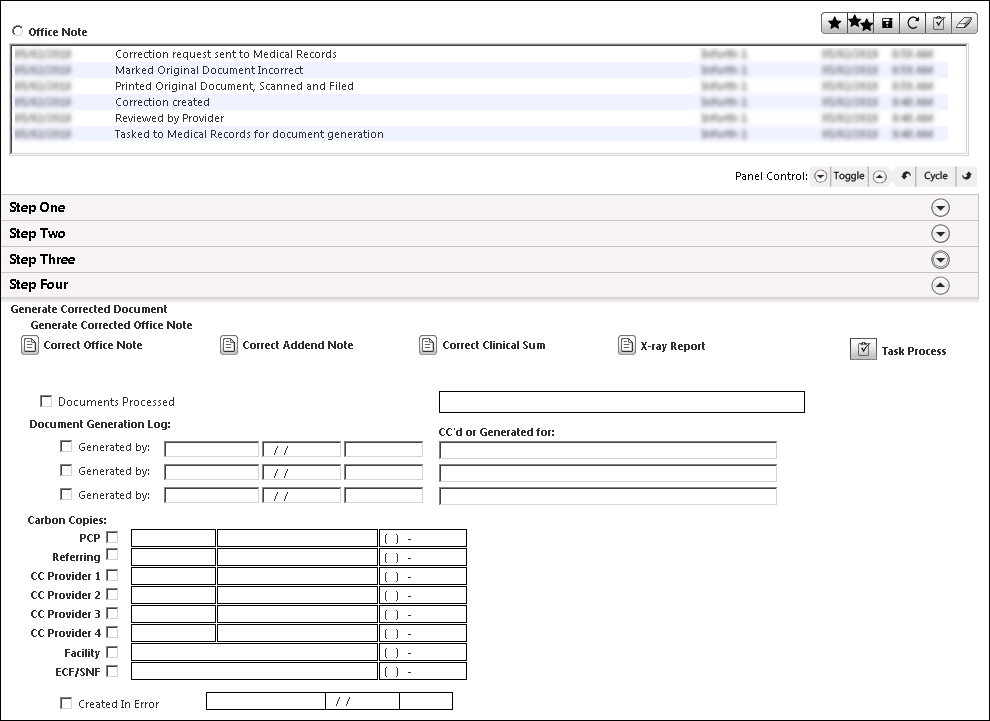Check the Referring carbon copy checkbox
This screenshot has width=990, height=721.
tap(112, 554)
